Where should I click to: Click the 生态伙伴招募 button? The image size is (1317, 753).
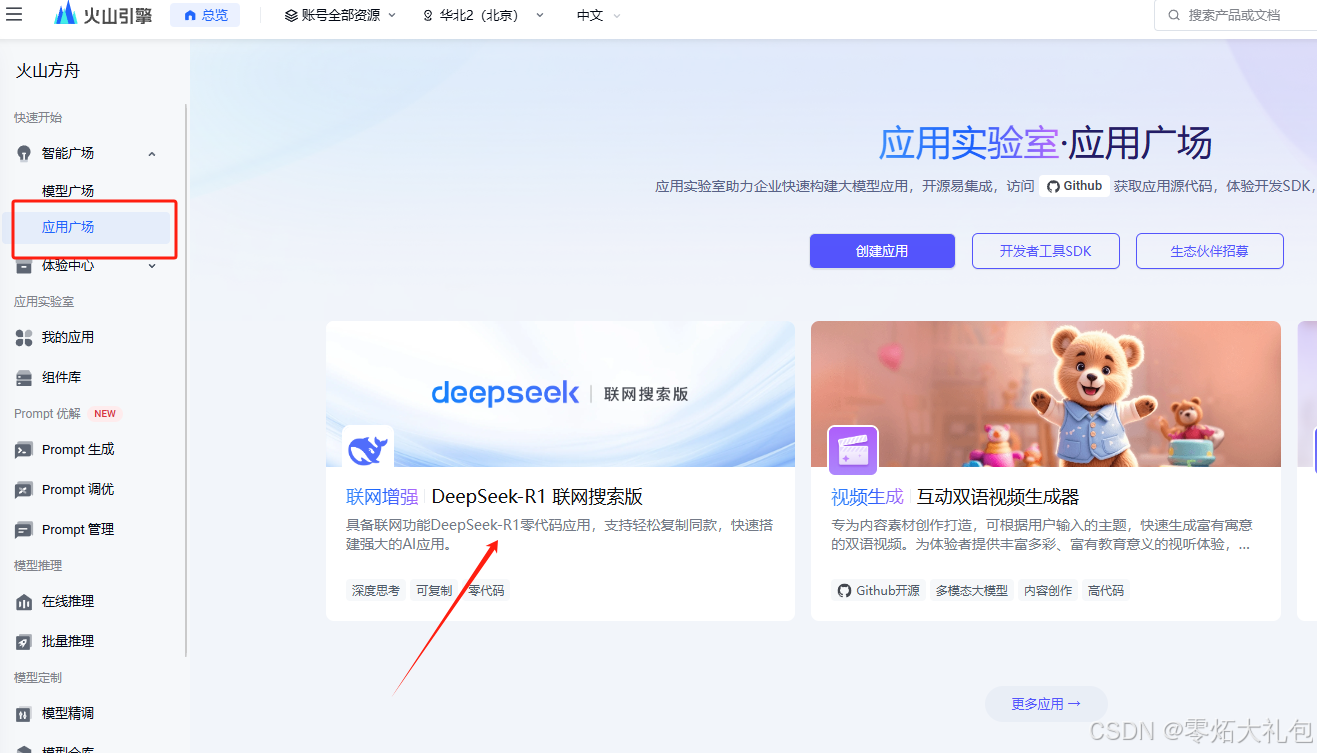click(x=1209, y=251)
